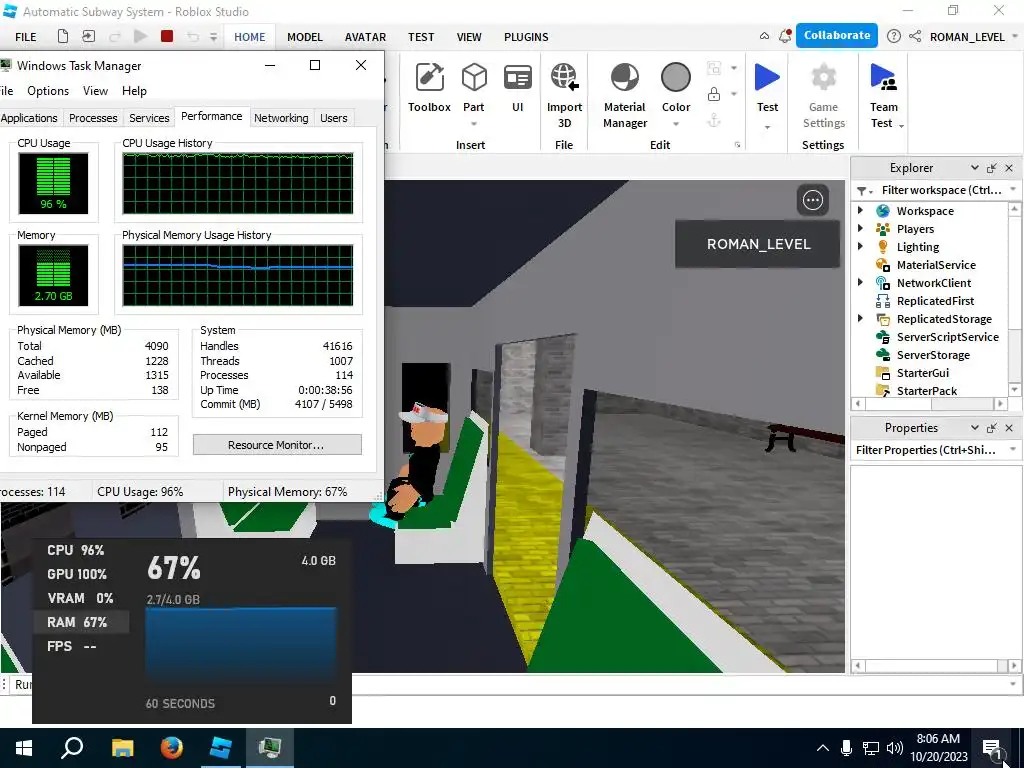Open Explorer filter options funnel dropdown
The image size is (1024, 768).
coord(865,191)
